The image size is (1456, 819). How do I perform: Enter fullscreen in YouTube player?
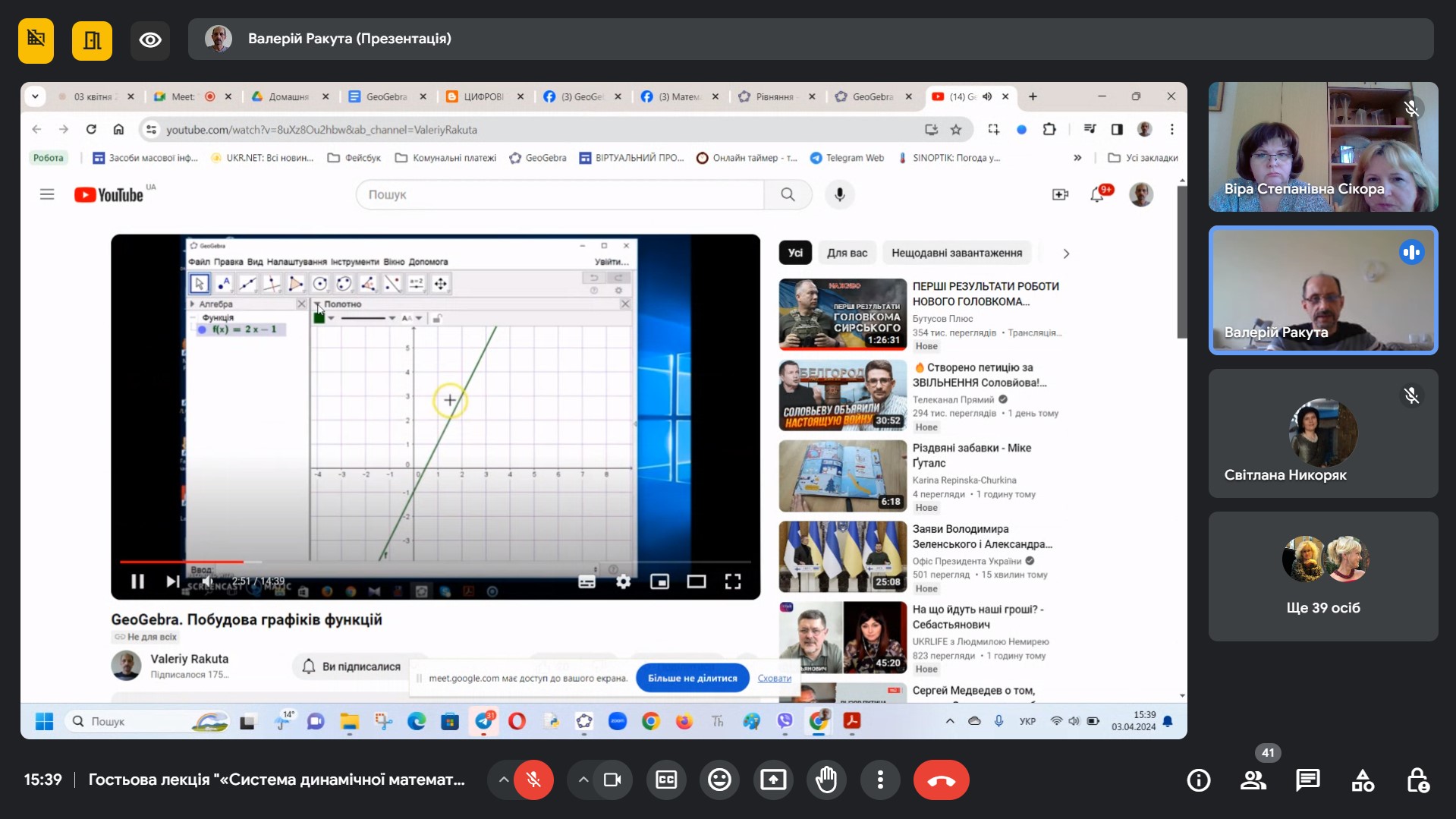[732, 581]
